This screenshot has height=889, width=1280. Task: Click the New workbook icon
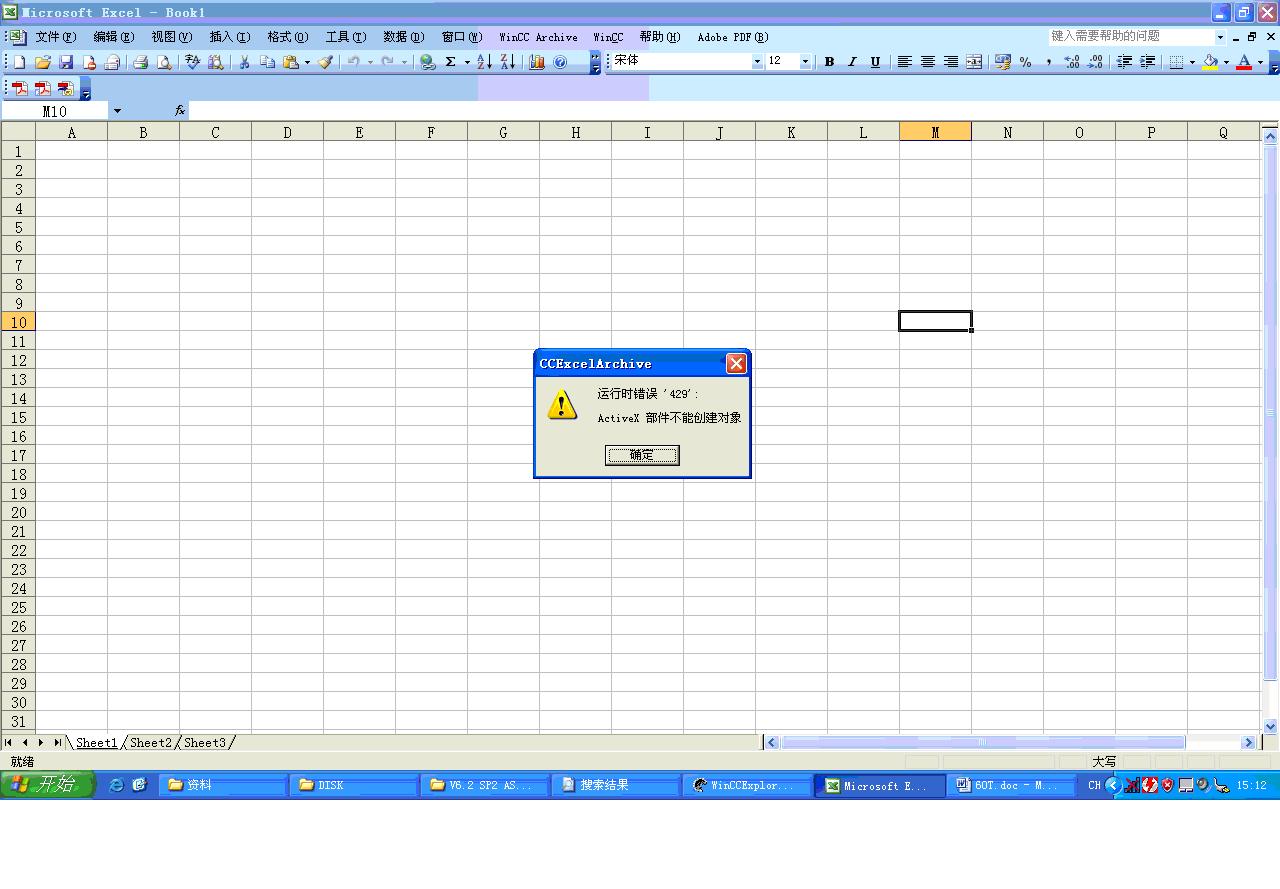tap(19, 62)
